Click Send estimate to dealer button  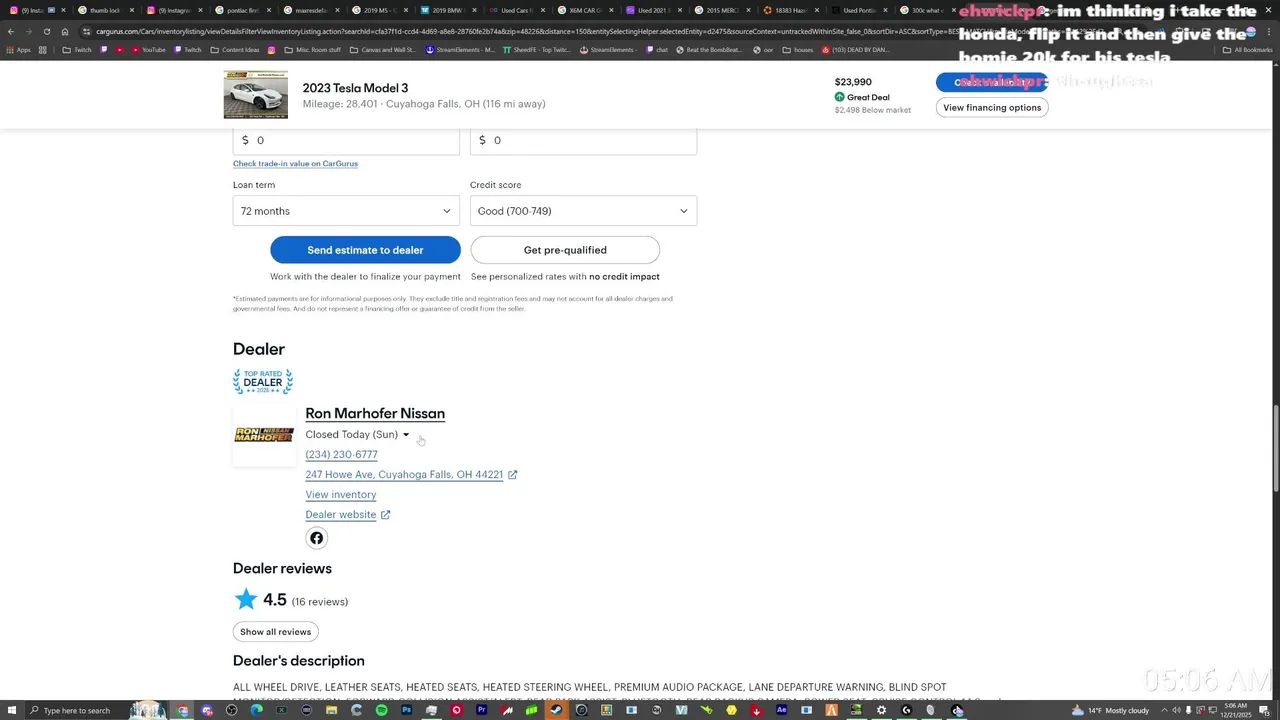pos(365,250)
